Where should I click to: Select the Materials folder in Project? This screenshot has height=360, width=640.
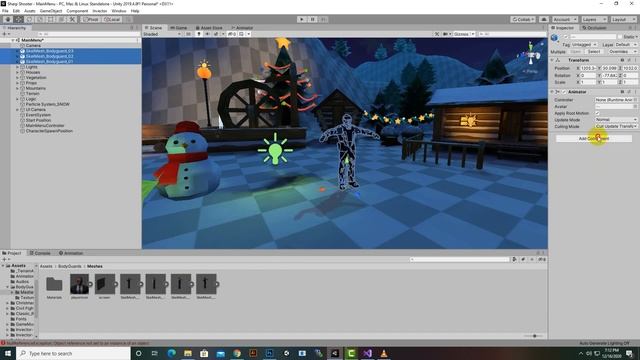click(54, 287)
